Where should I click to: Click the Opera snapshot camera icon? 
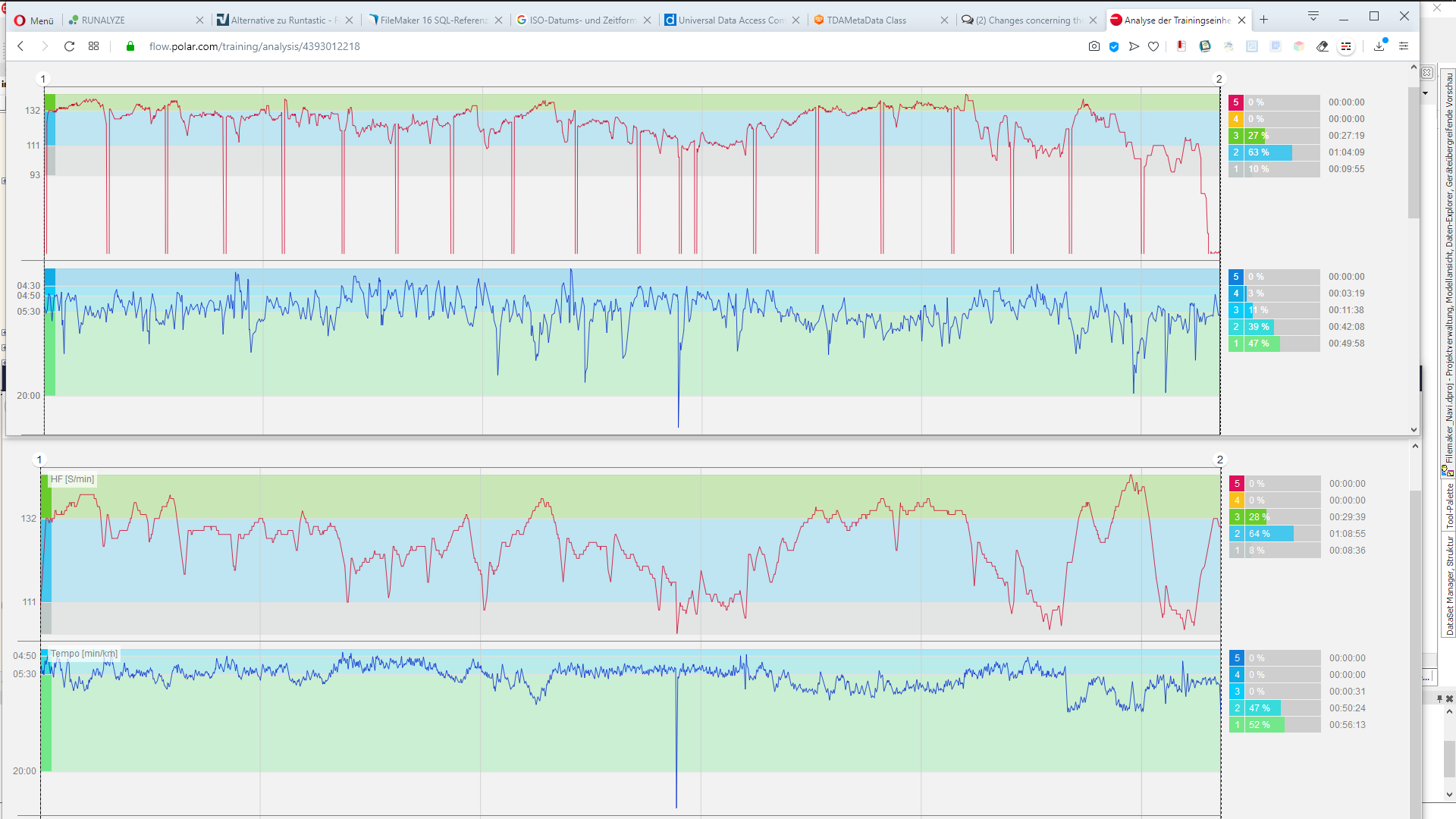[1094, 46]
